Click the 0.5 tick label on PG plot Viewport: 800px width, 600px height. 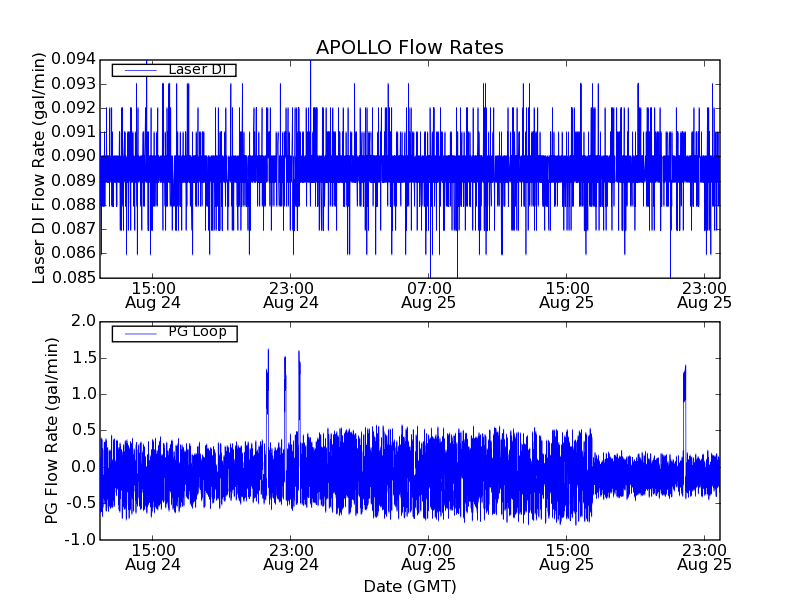pyautogui.click(x=84, y=430)
